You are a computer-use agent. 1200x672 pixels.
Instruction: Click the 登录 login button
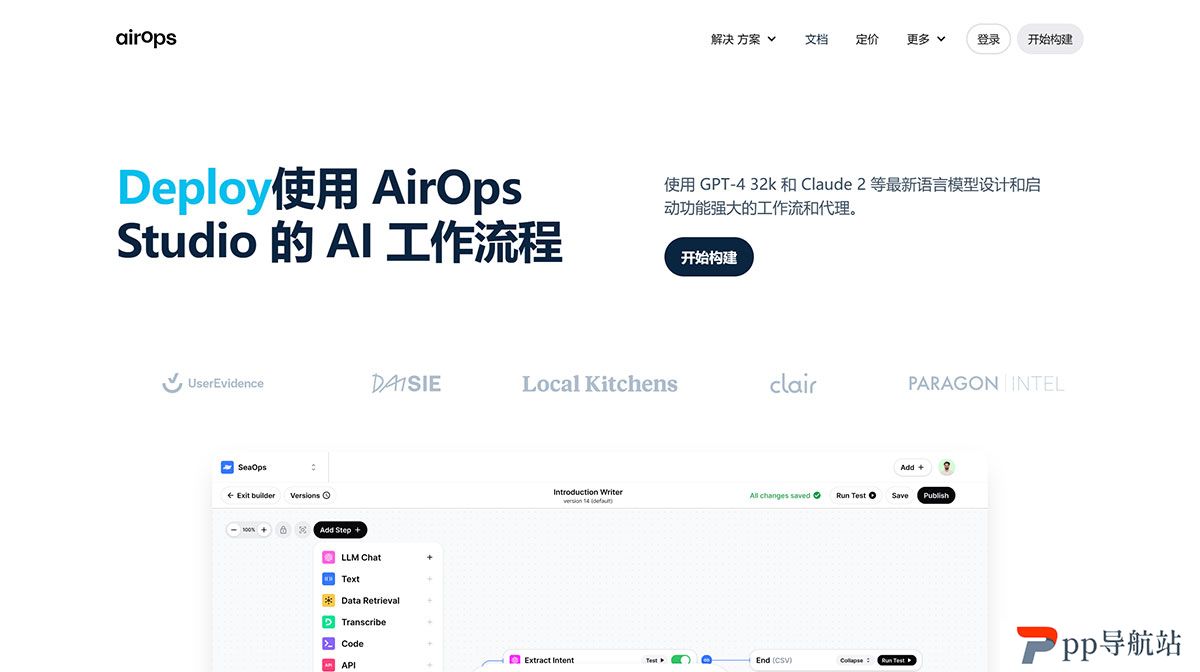click(x=988, y=39)
